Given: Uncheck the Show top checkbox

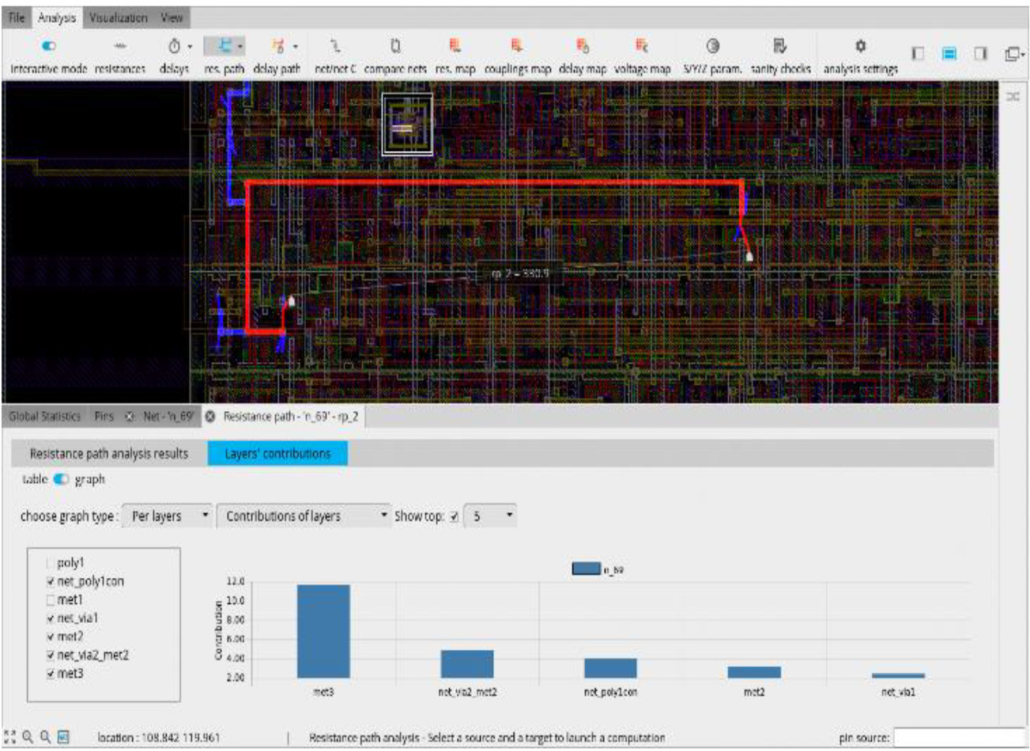Looking at the screenshot, I should pos(454,517).
